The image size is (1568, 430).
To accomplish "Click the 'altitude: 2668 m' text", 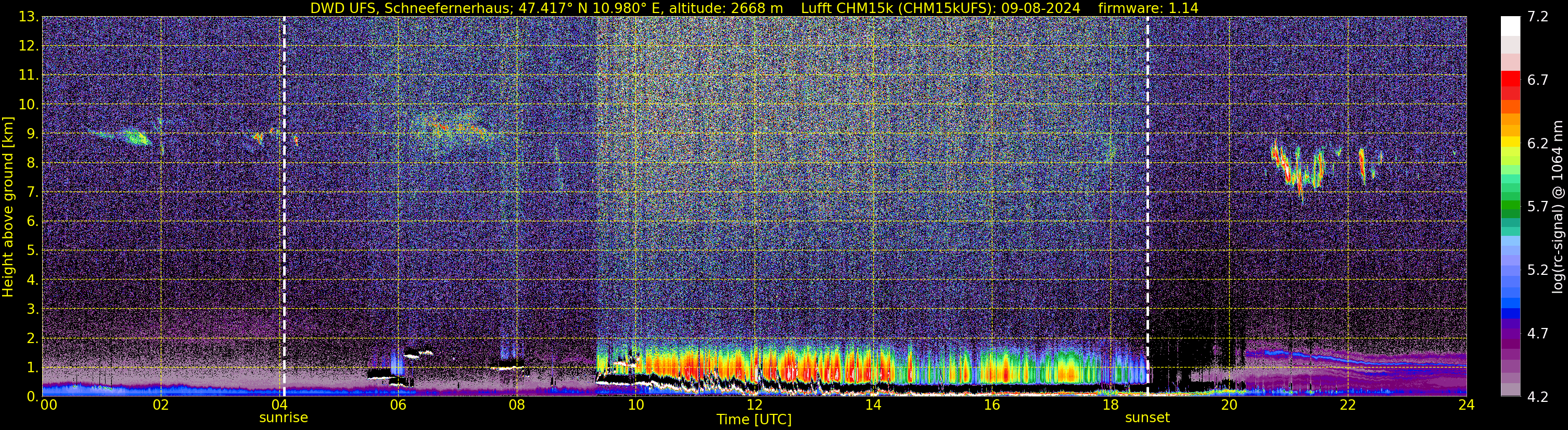I will tap(726, 8).
